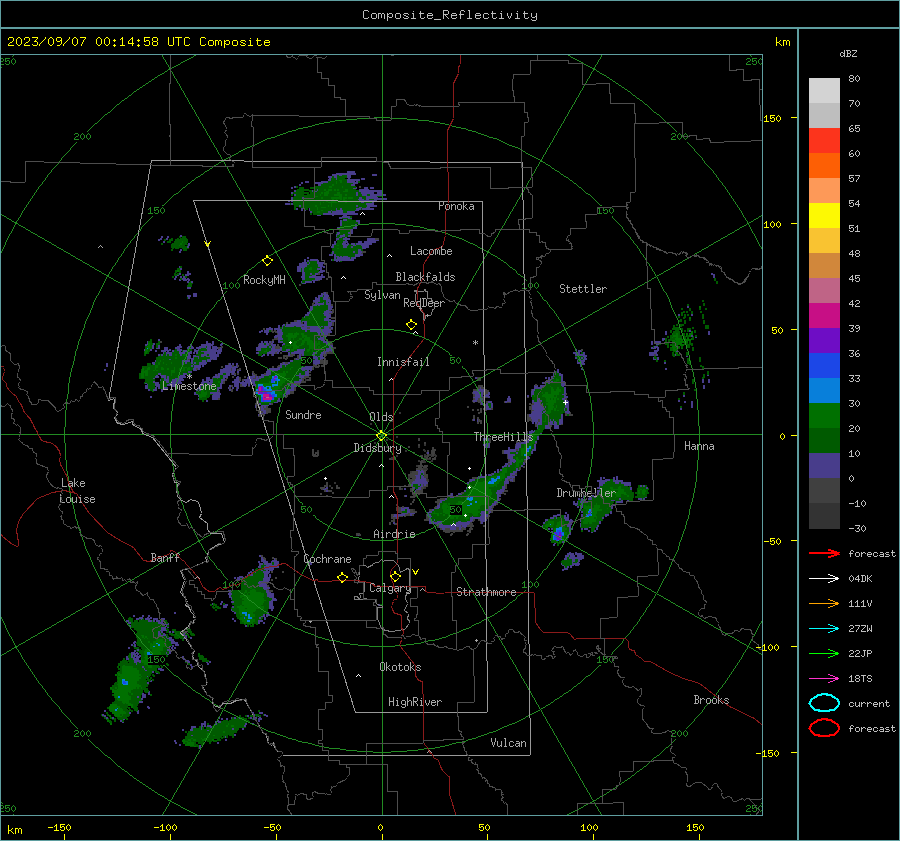Click the green 22JP arrow legend icon
This screenshot has width=900, height=841.
pos(824,653)
